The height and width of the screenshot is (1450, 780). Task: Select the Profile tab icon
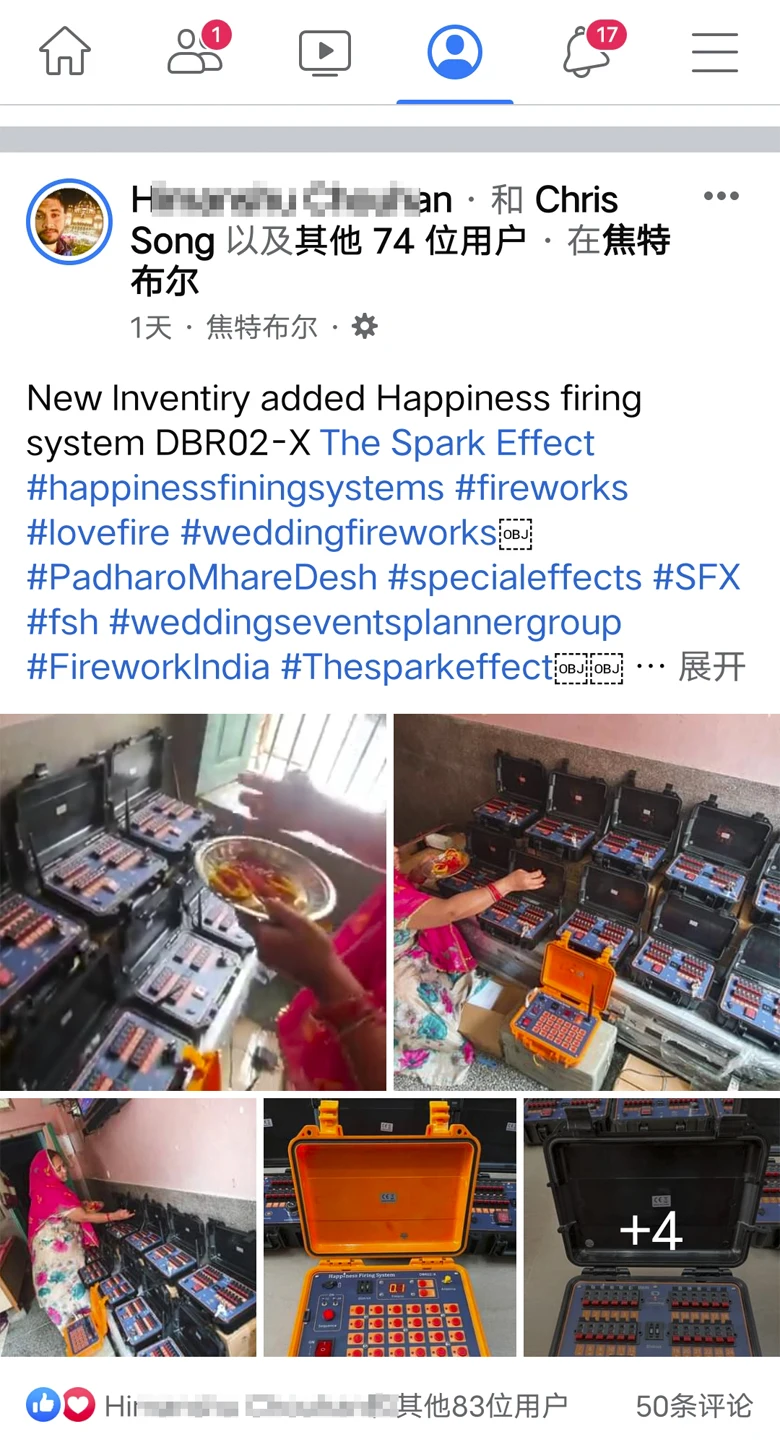(x=455, y=52)
